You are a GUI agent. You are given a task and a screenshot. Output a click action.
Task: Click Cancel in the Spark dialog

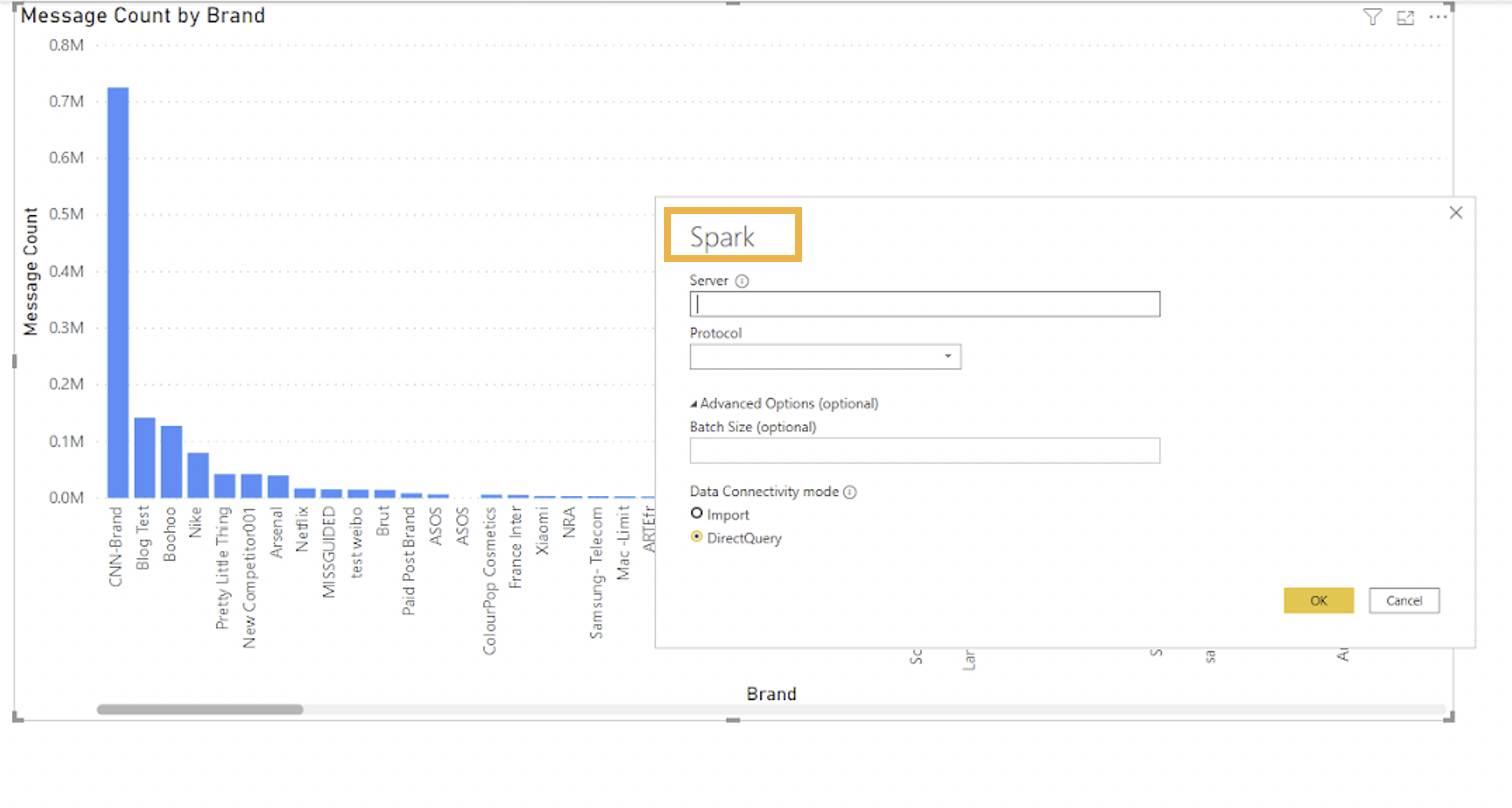pos(1404,600)
